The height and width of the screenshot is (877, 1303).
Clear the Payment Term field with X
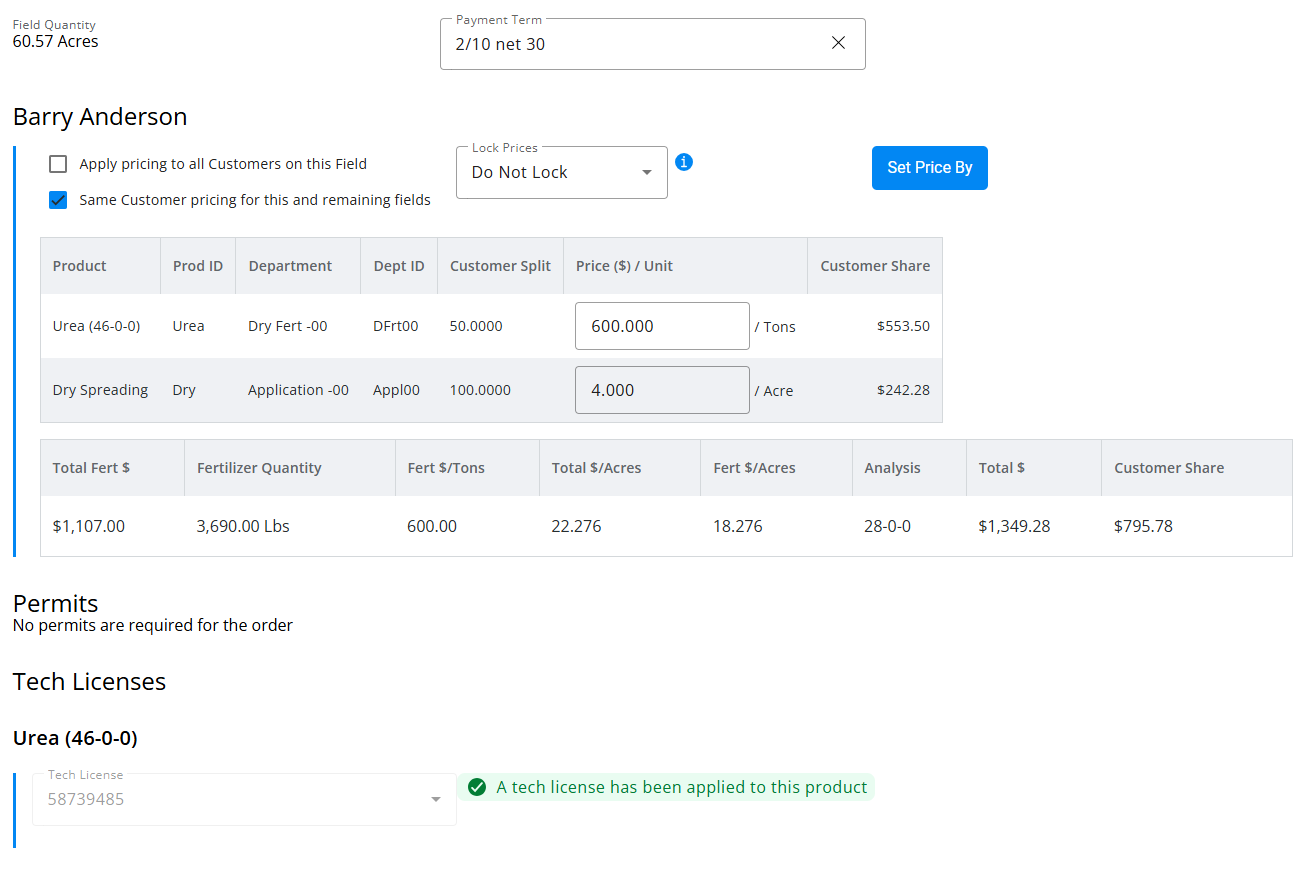pyautogui.click(x=838, y=43)
